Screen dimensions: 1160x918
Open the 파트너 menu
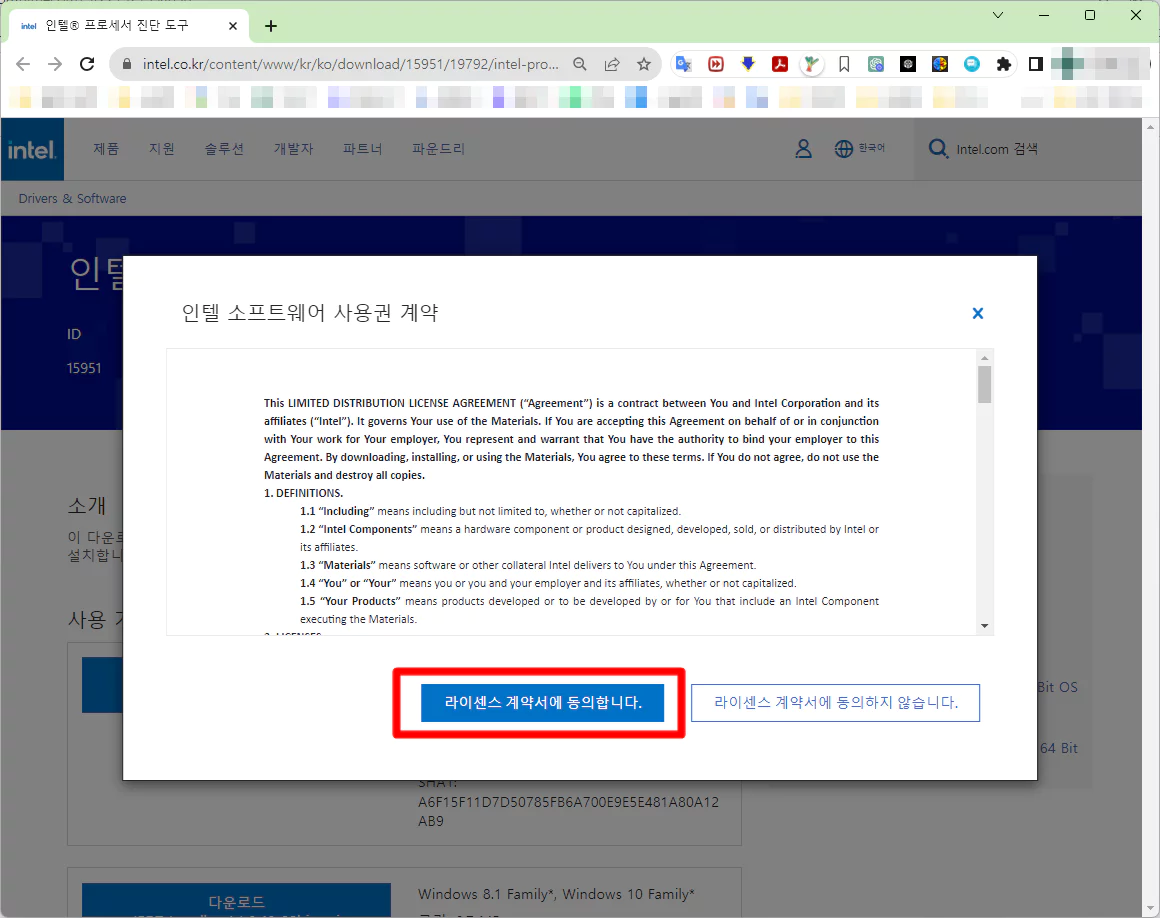coord(362,149)
